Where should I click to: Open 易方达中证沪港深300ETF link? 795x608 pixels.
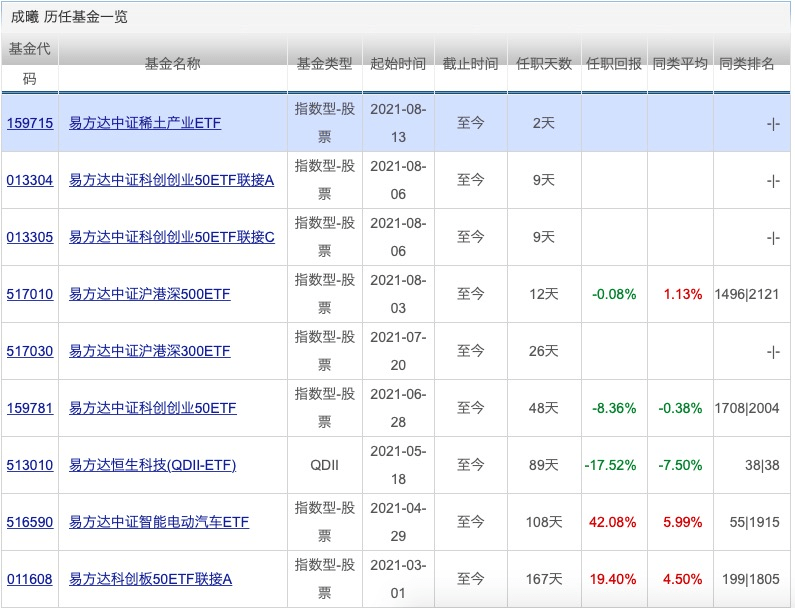[150, 351]
